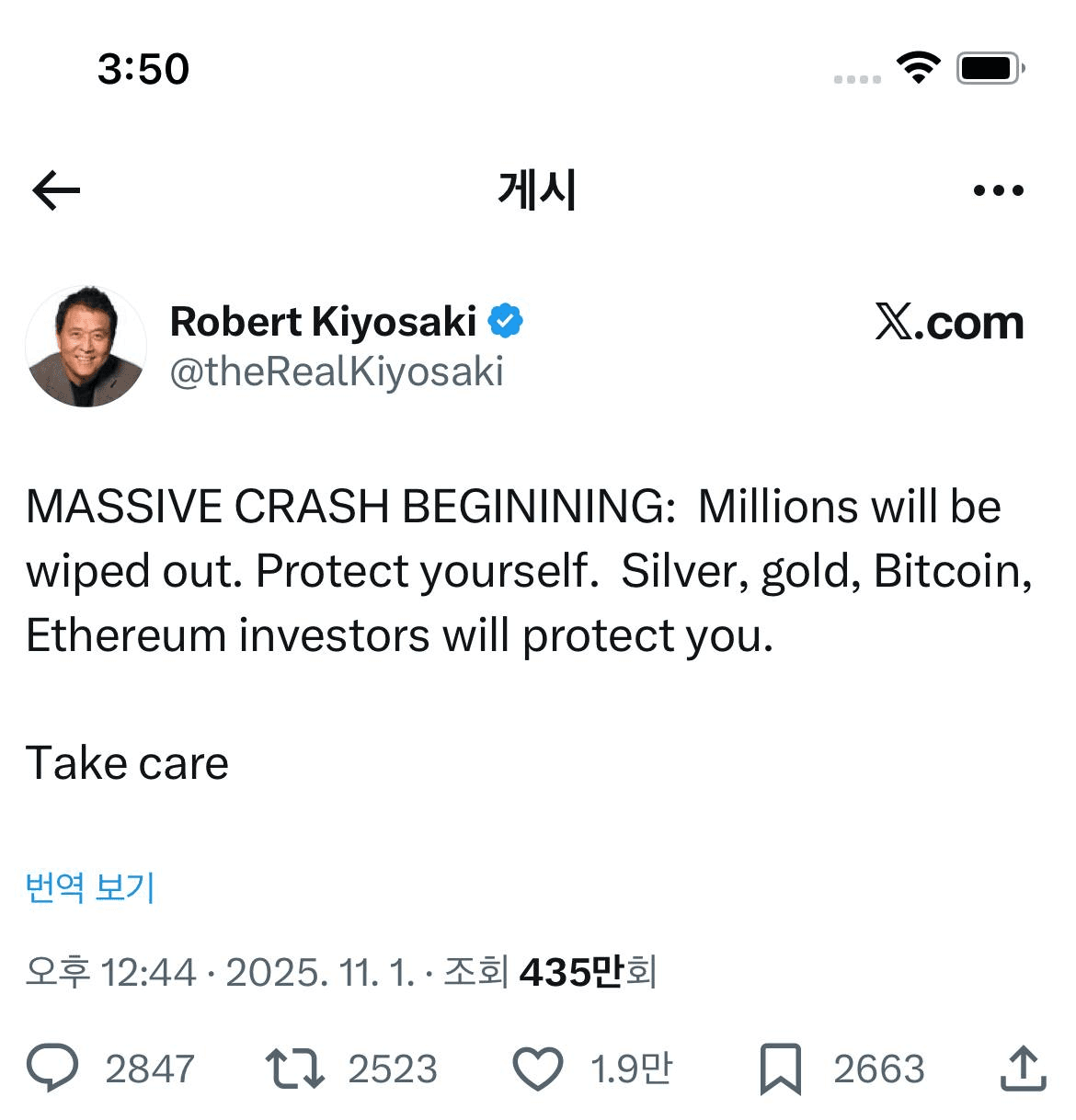This screenshot has width=1076, height=1120.
Task: Open the reply speech bubble icon
Action: pos(53,1069)
